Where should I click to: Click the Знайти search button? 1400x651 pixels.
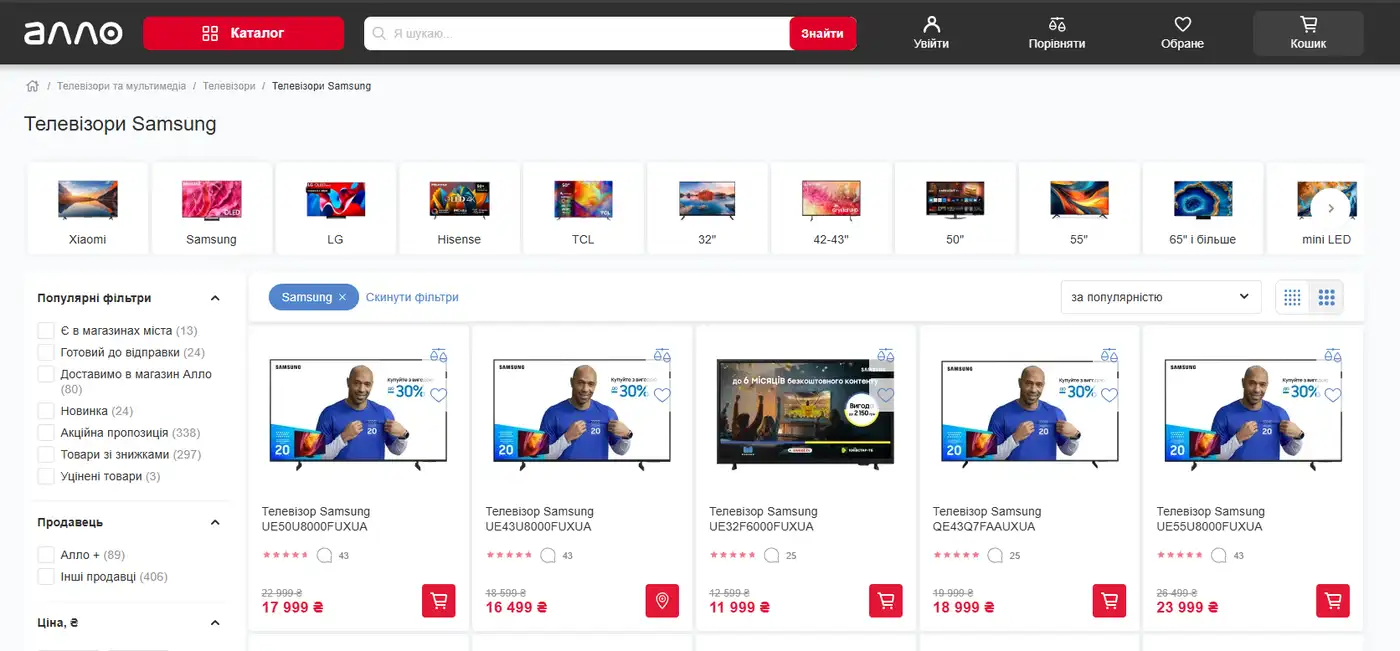tap(822, 33)
